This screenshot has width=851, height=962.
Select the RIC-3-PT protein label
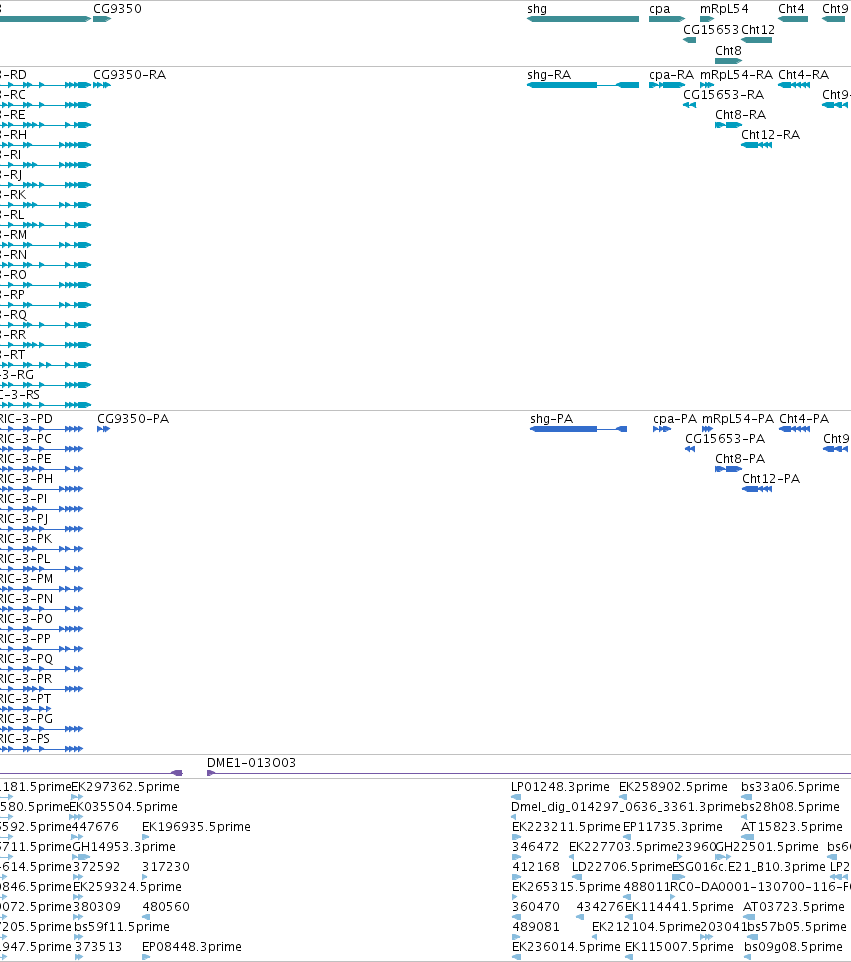pos(26,698)
